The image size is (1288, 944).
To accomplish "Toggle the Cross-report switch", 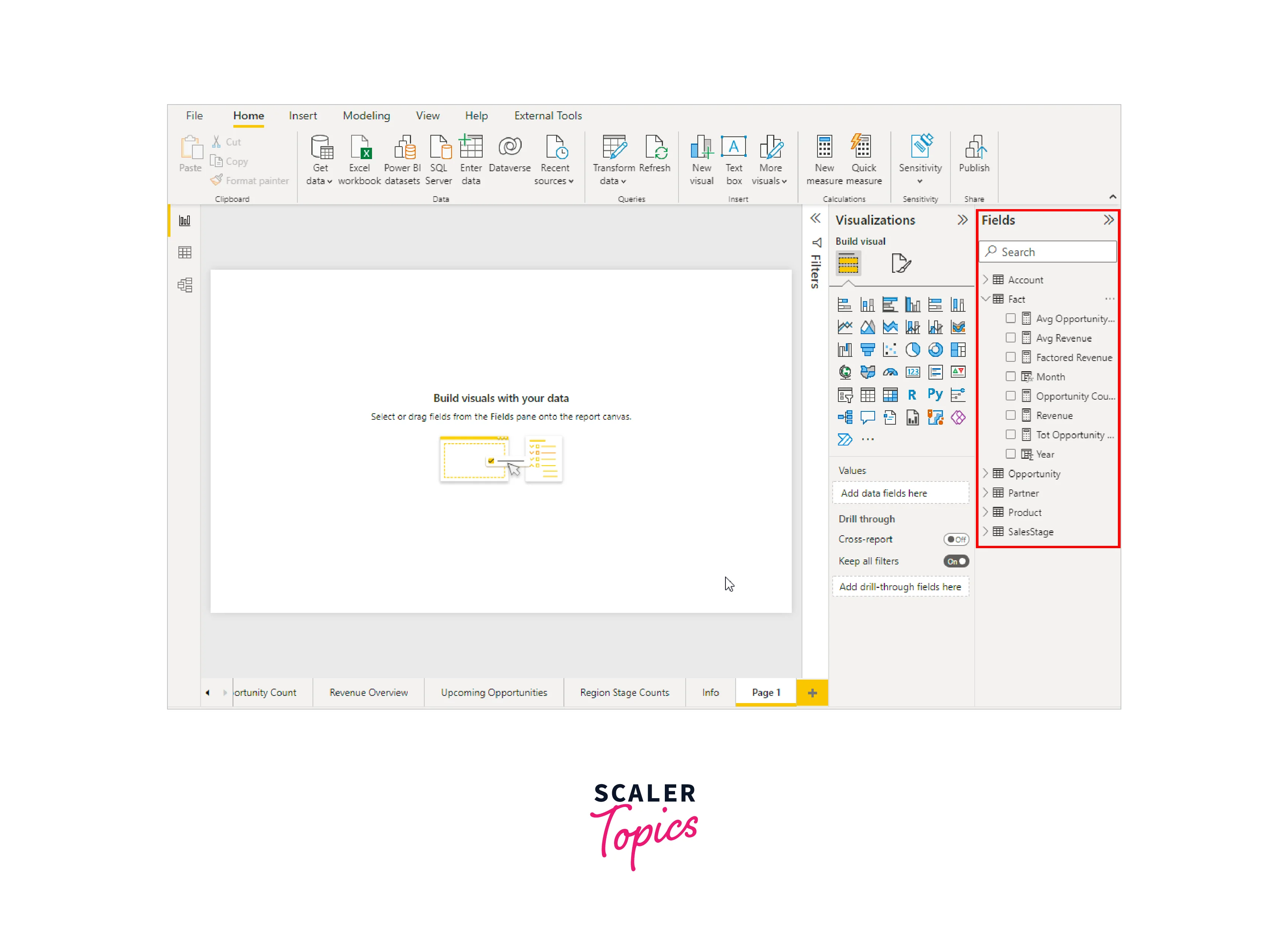I will [x=956, y=539].
